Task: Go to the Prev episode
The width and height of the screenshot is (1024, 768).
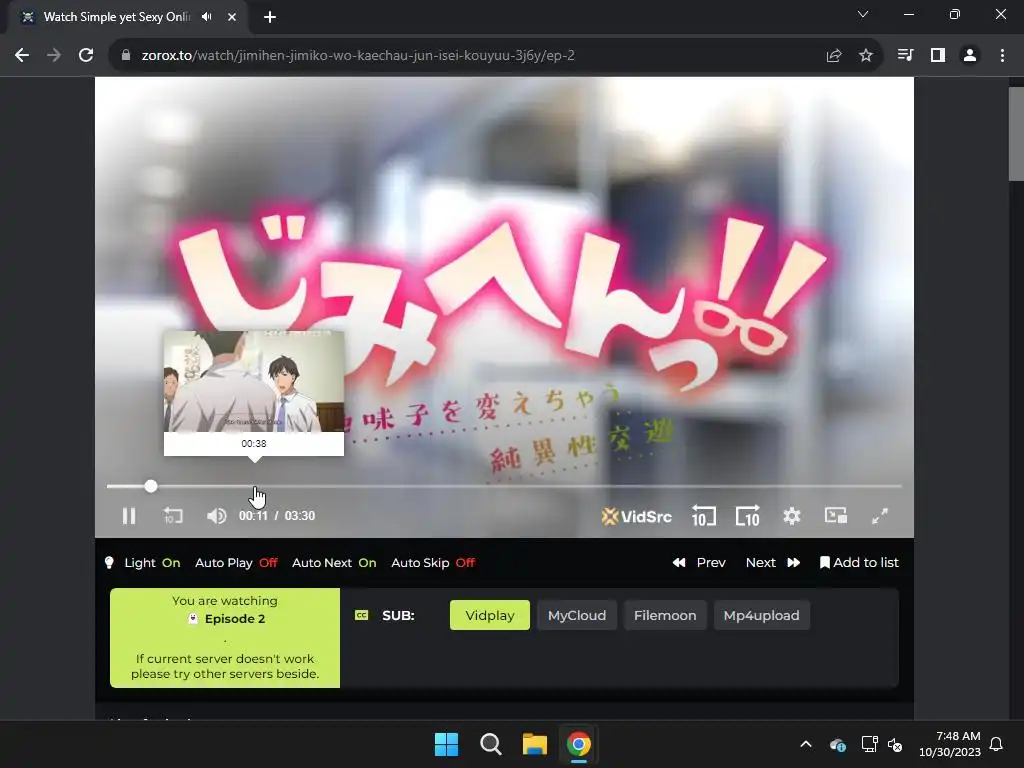Action: (699, 562)
